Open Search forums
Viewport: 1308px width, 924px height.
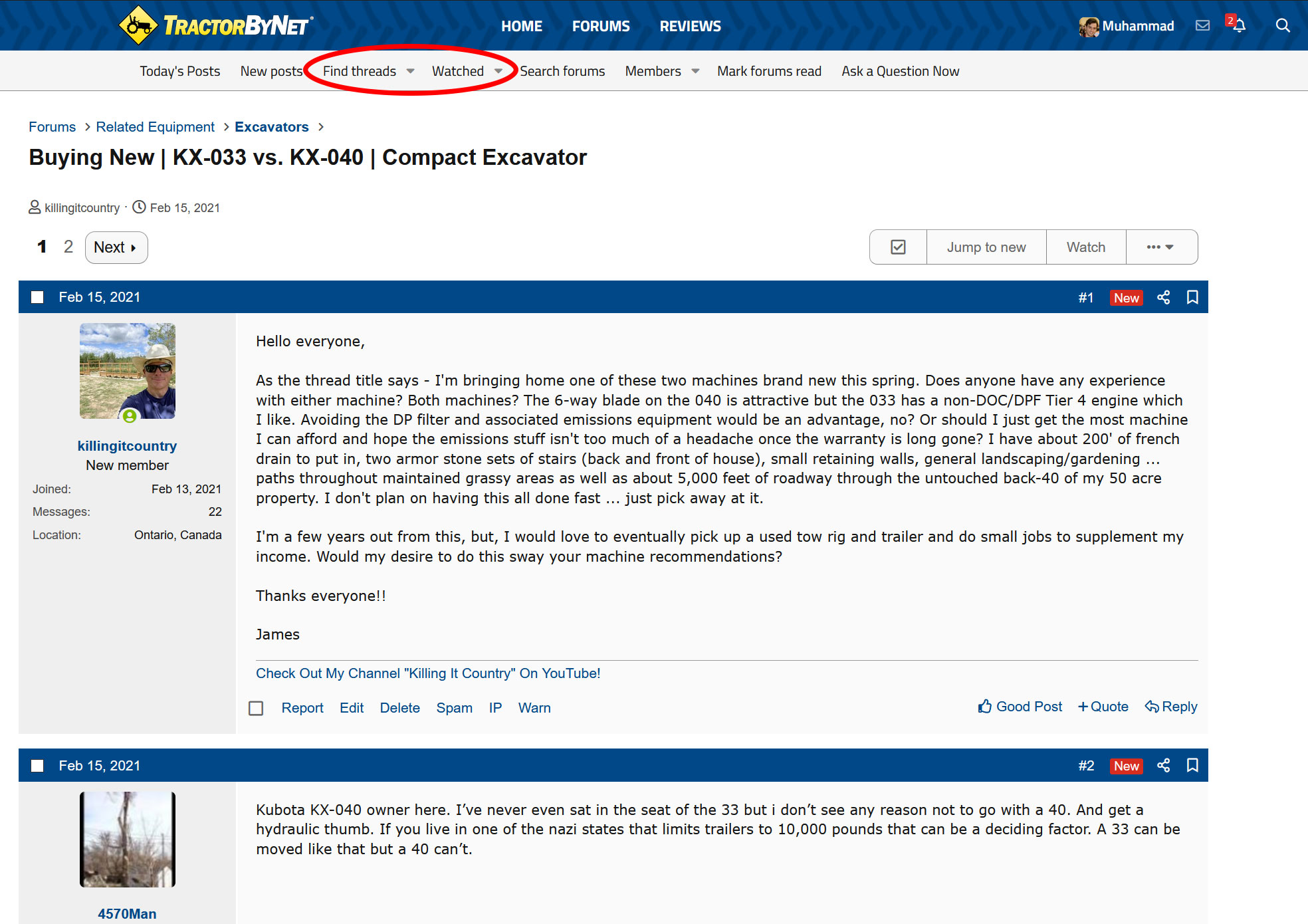click(x=562, y=71)
